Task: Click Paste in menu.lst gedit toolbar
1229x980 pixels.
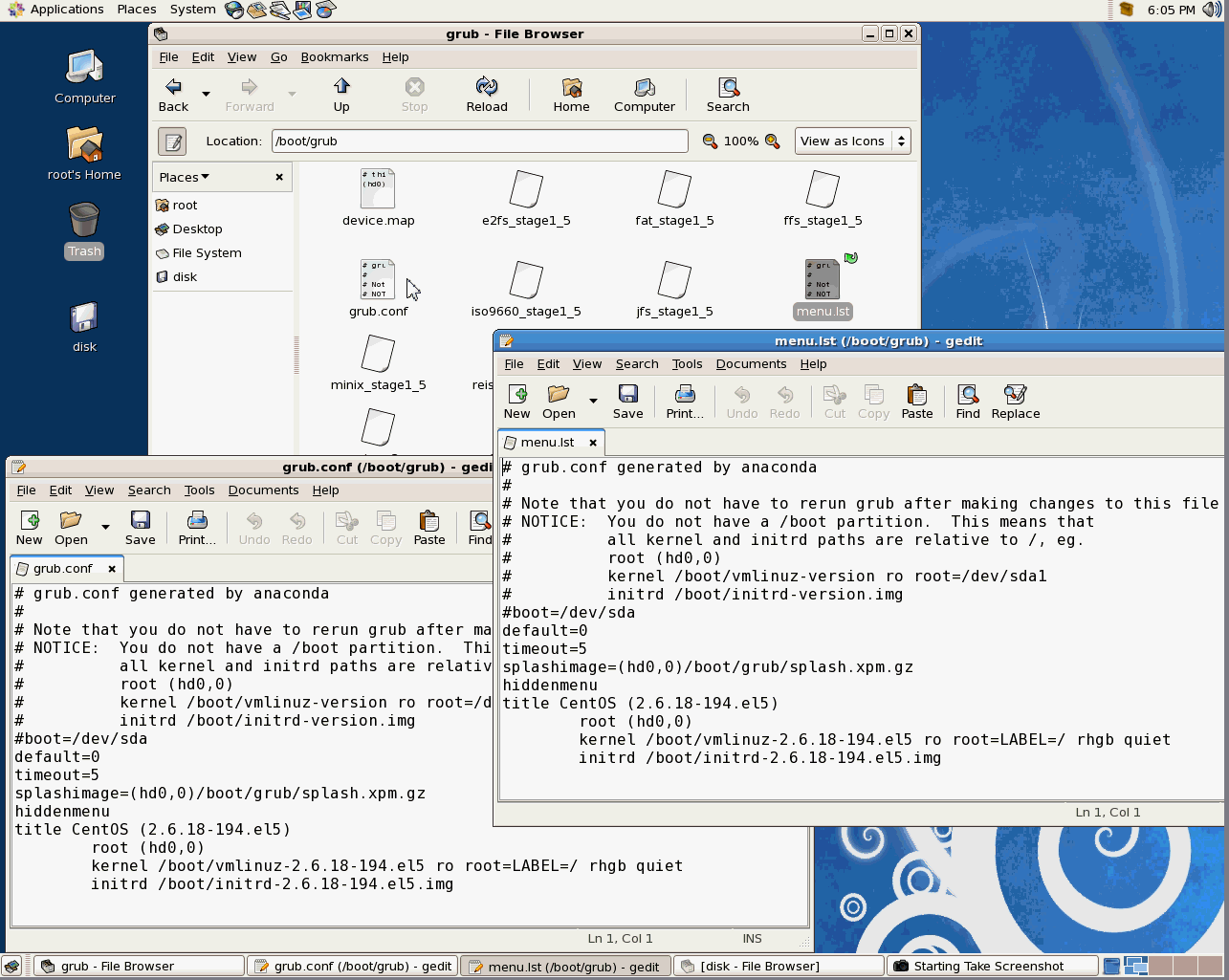Action: [916, 403]
